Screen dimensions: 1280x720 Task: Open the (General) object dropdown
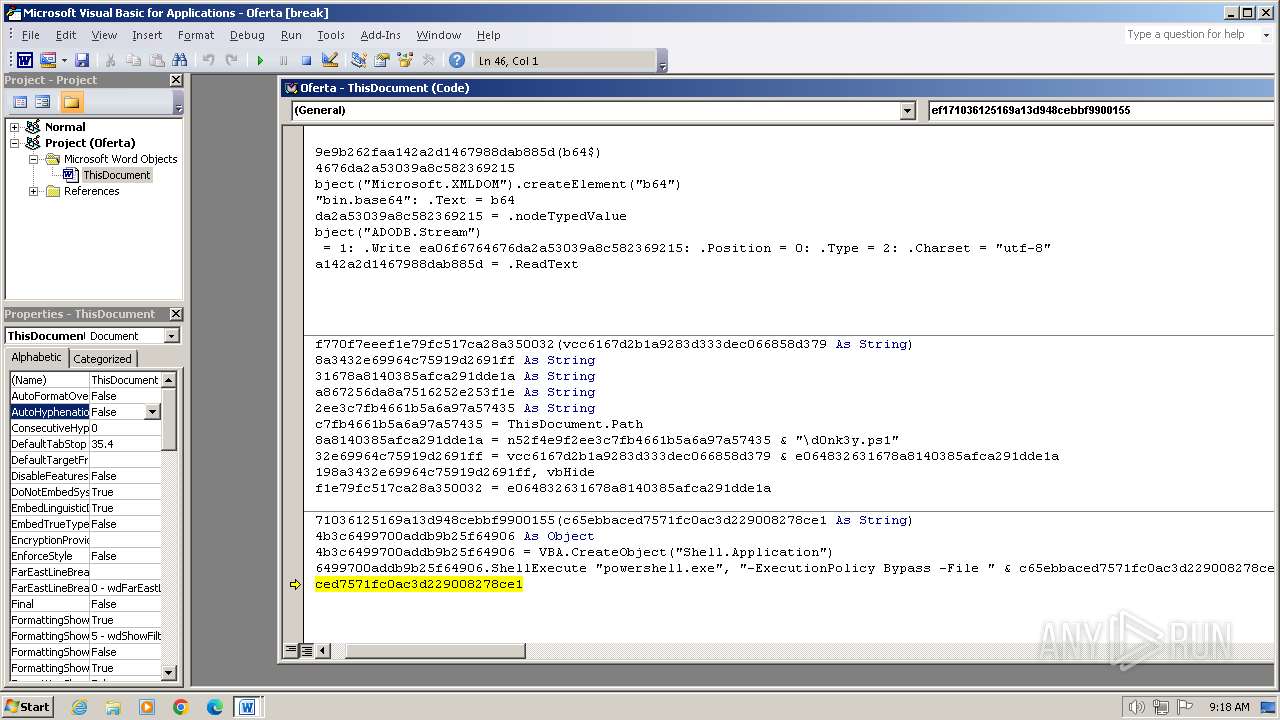pos(908,111)
